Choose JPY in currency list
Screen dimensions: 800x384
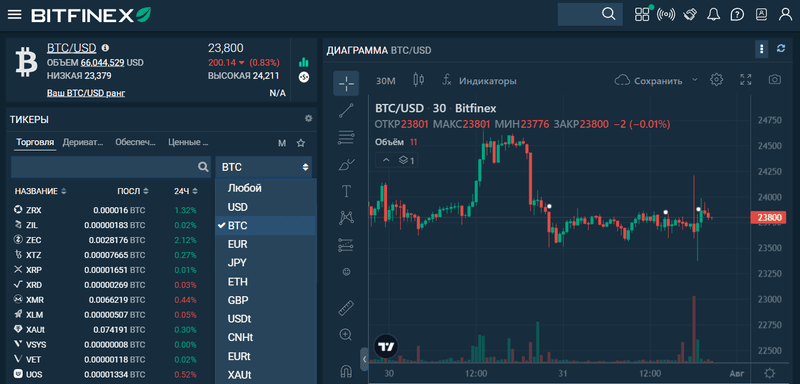click(x=266, y=263)
